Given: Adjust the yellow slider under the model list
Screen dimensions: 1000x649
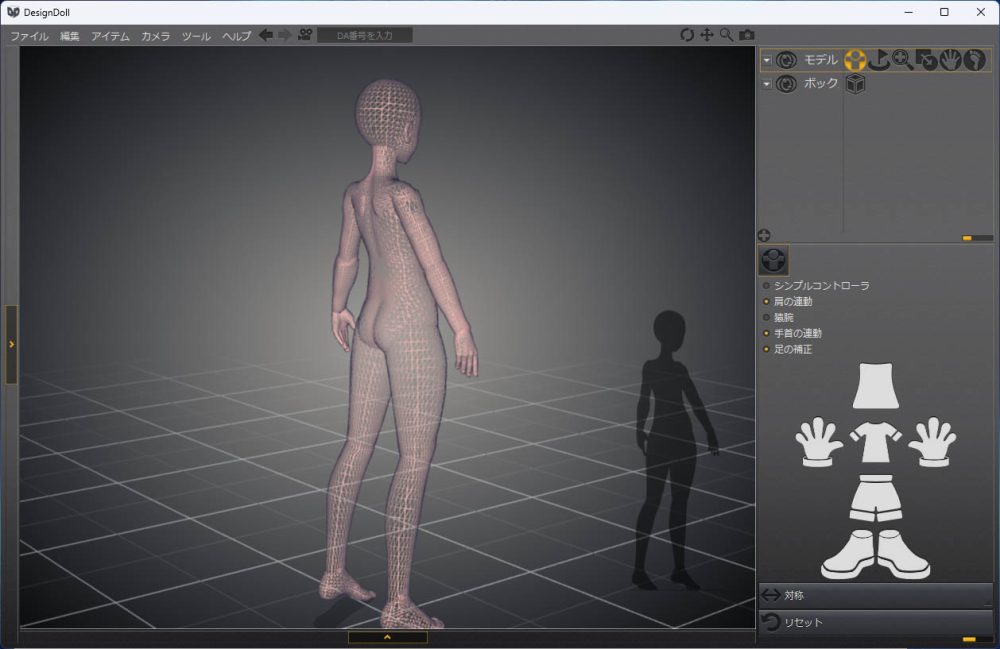Looking at the screenshot, I should tap(967, 236).
